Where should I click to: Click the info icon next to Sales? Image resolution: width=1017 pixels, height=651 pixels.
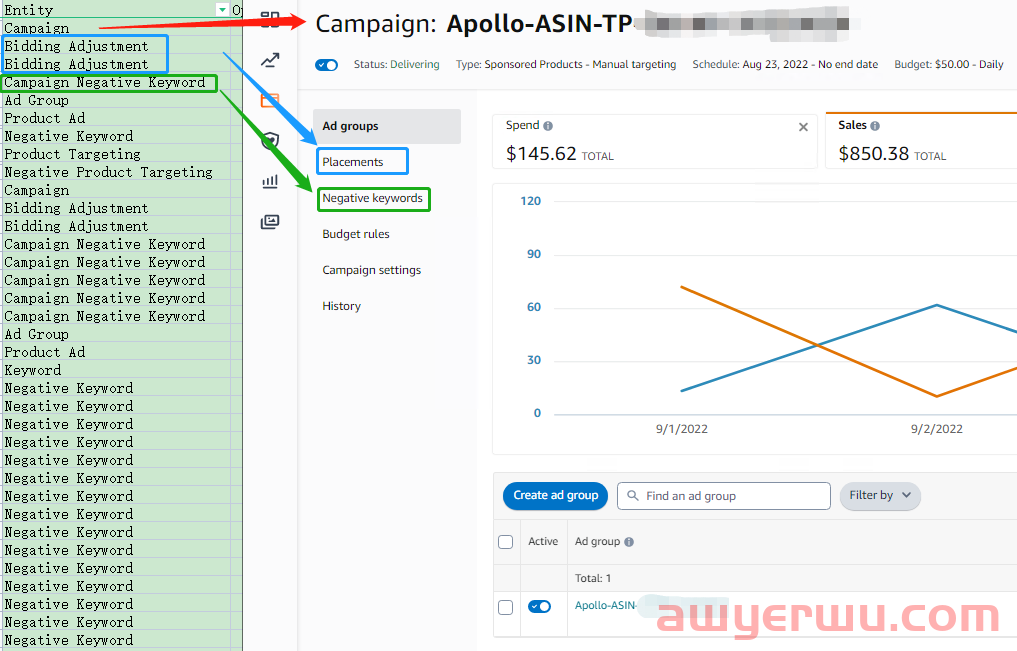tap(875, 126)
